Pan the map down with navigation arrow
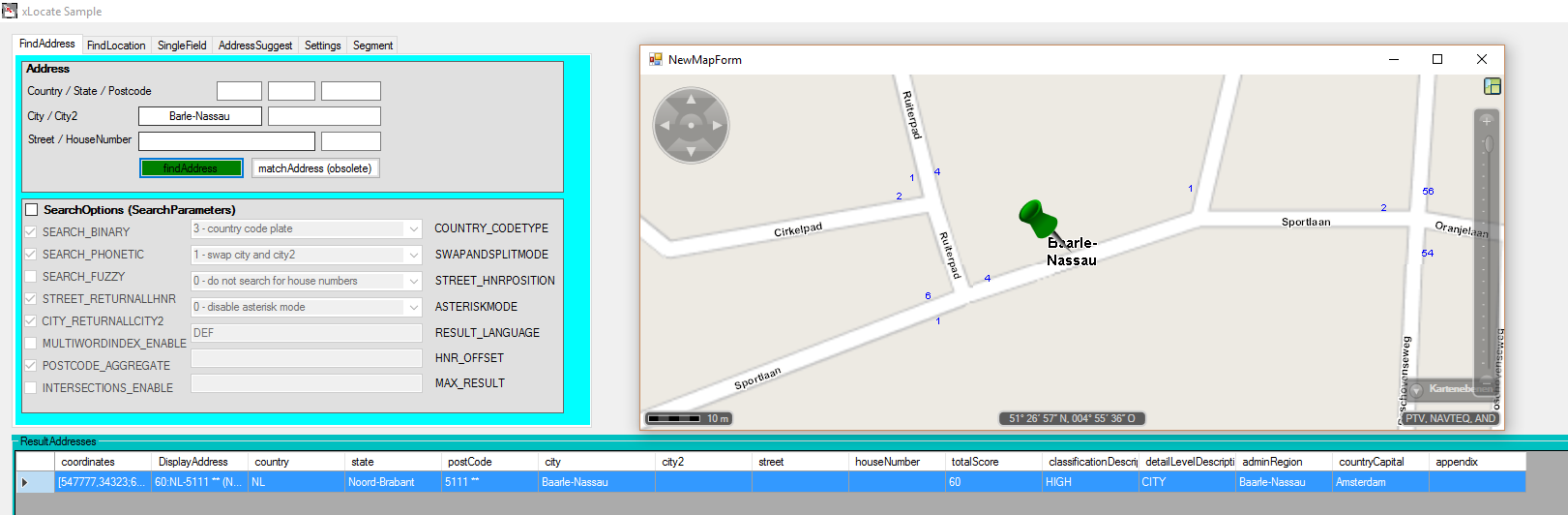 coord(691,152)
